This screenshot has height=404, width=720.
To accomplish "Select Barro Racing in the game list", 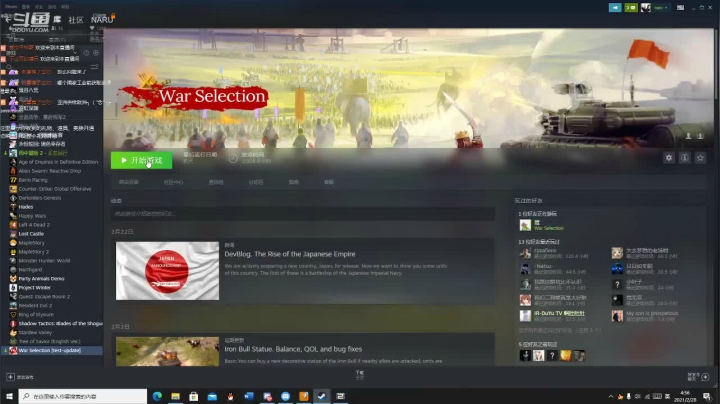I will click(33, 180).
